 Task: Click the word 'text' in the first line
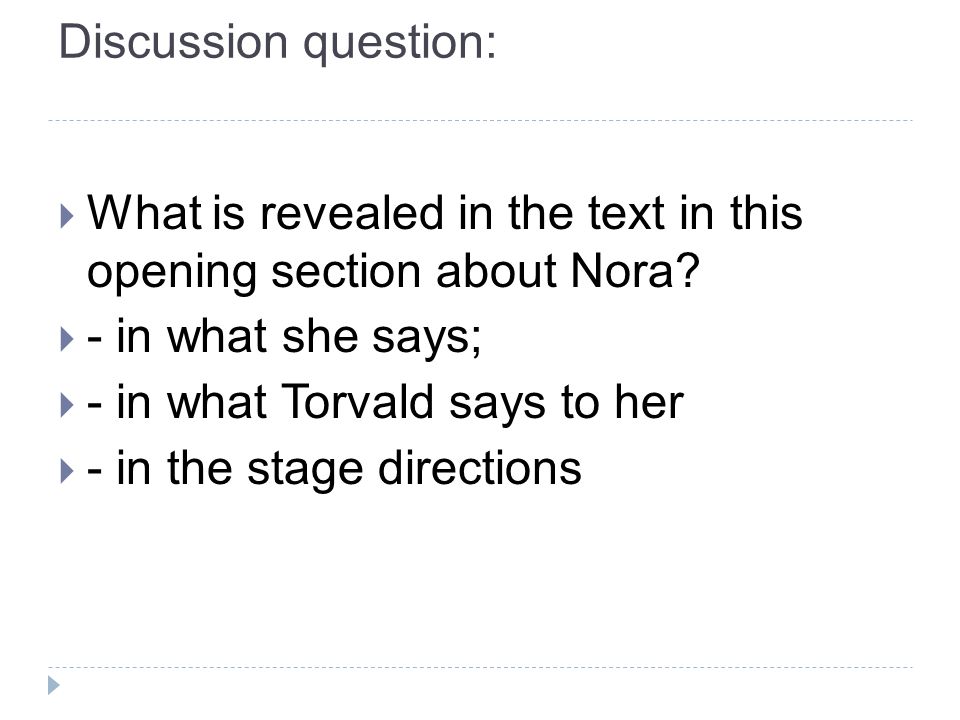626,214
